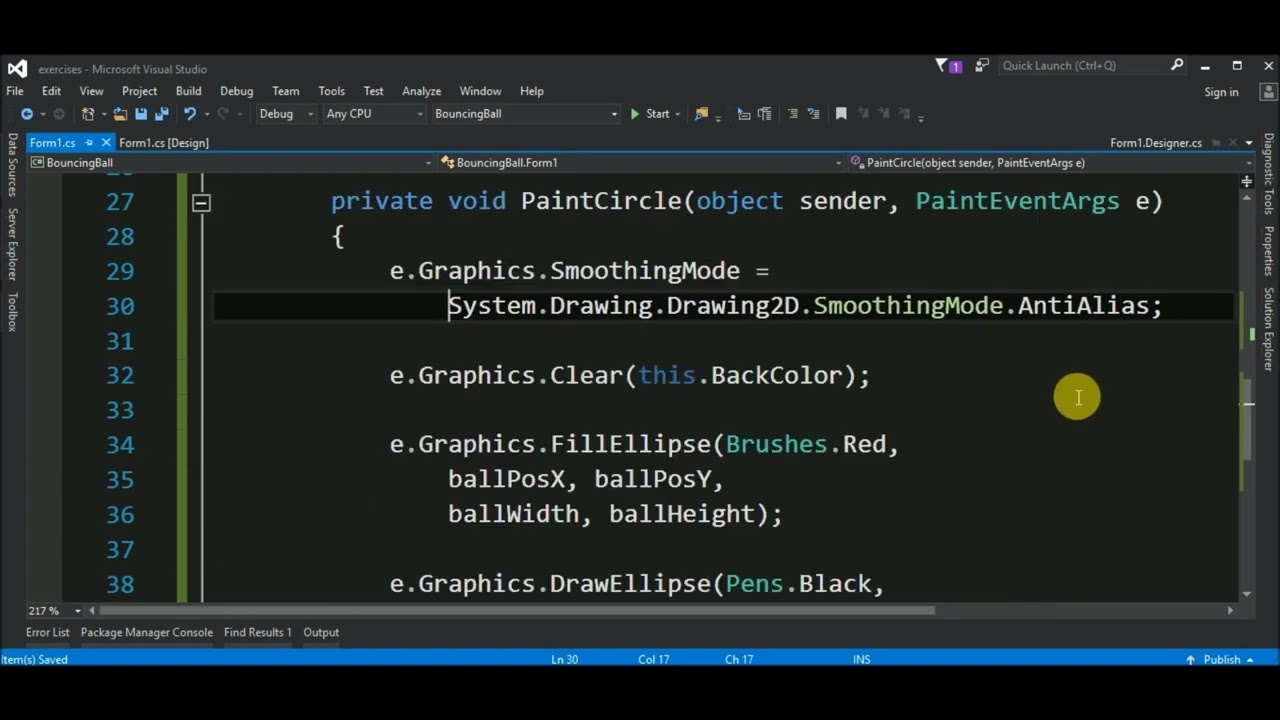Click the Visual Studio logo icon

17,69
